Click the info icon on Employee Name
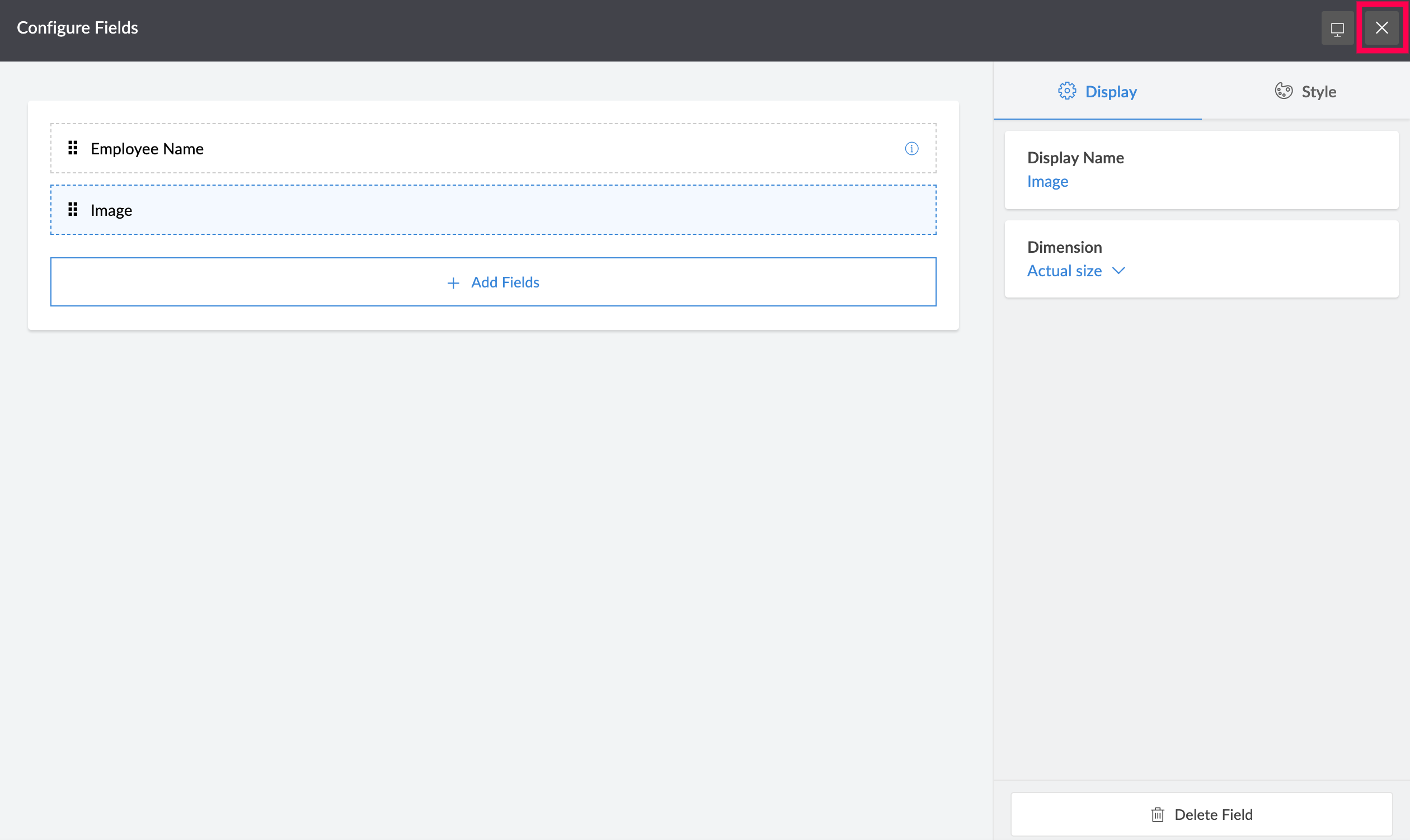 click(x=911, y=149)
